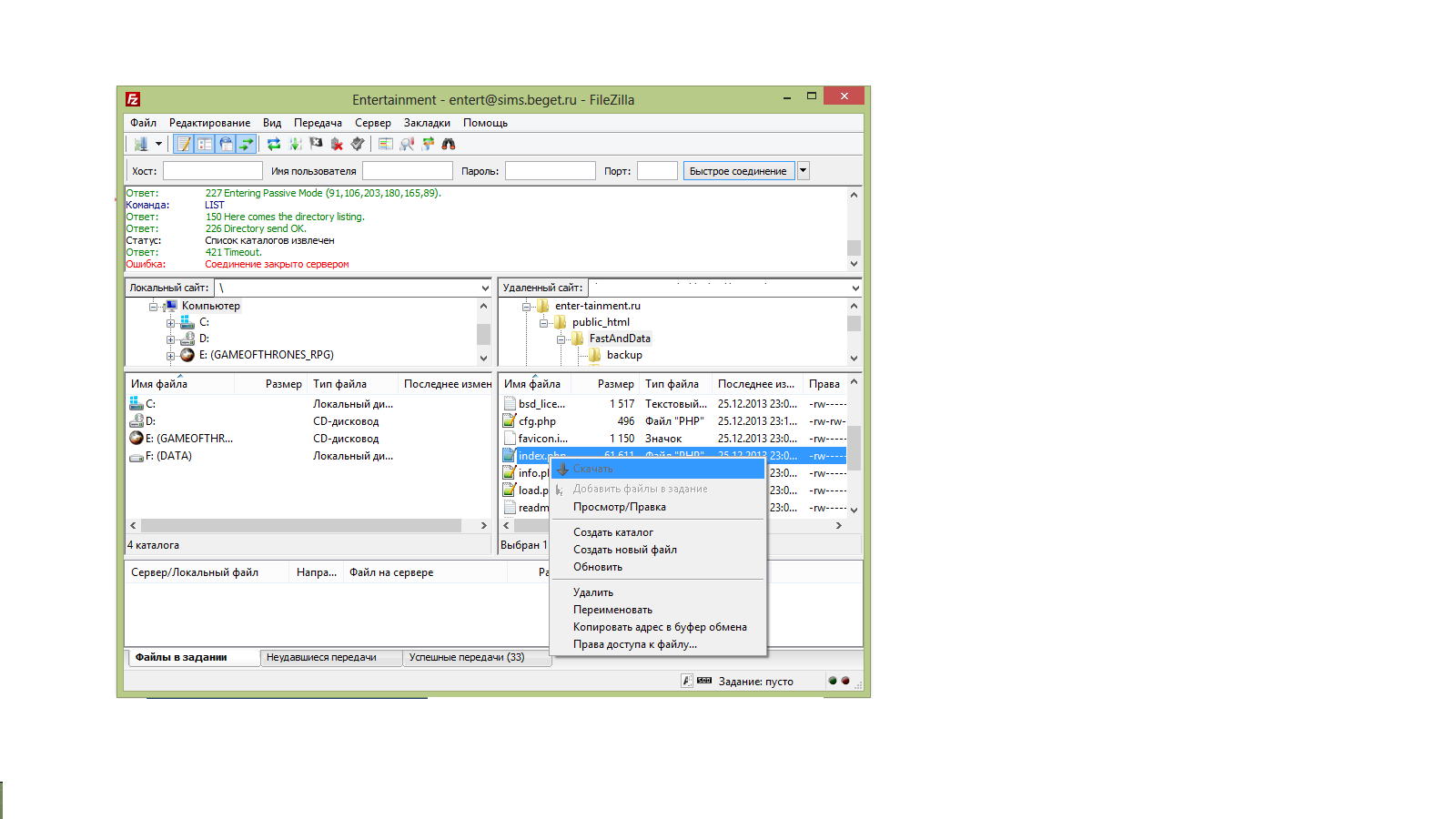
Task: Select the cfg.php file icon
Action: click(x=510, y=421)
